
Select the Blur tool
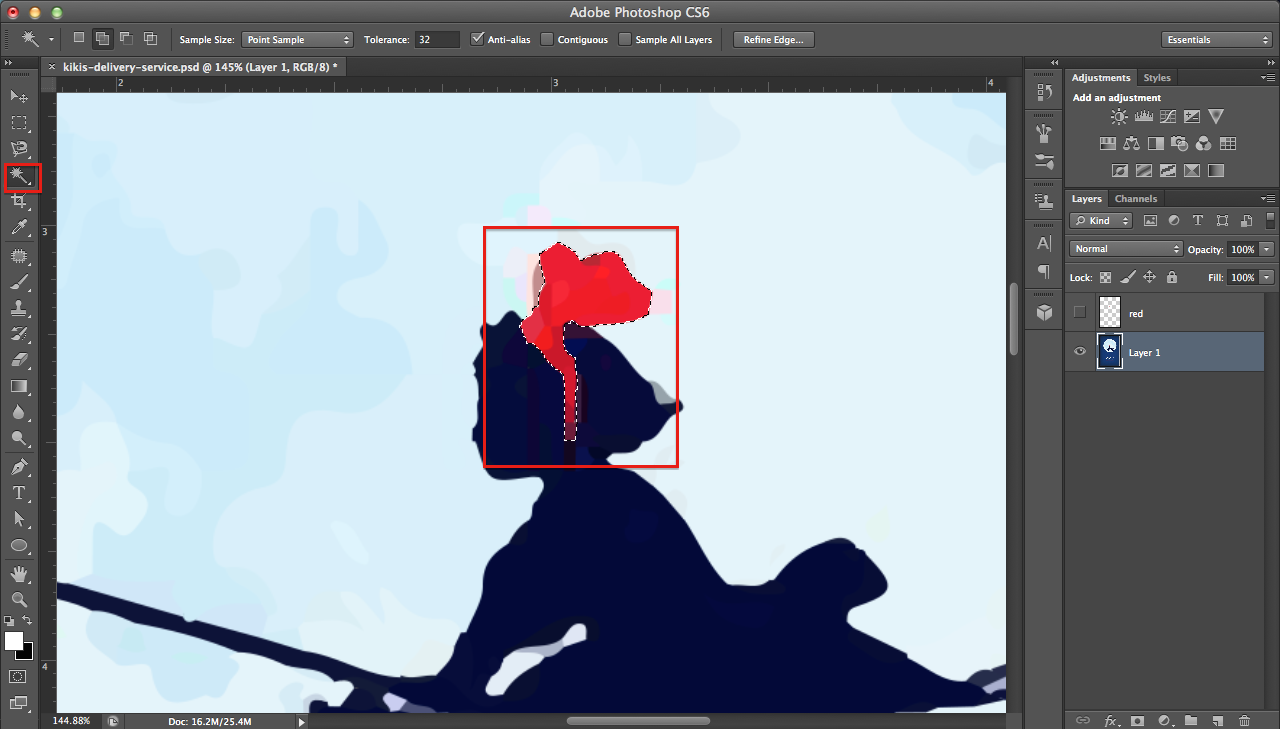[x=19, y=412]
